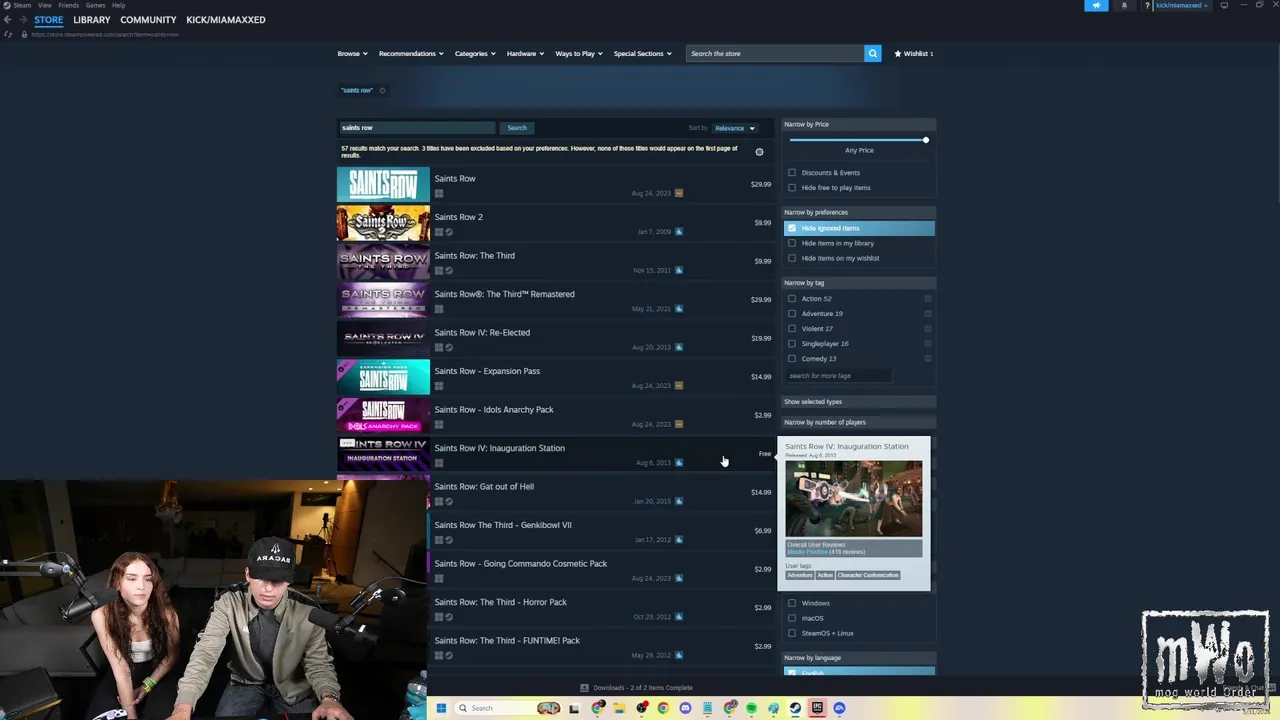Open Discord from the taskbar

pyautogui.click(x=685, y=708)
